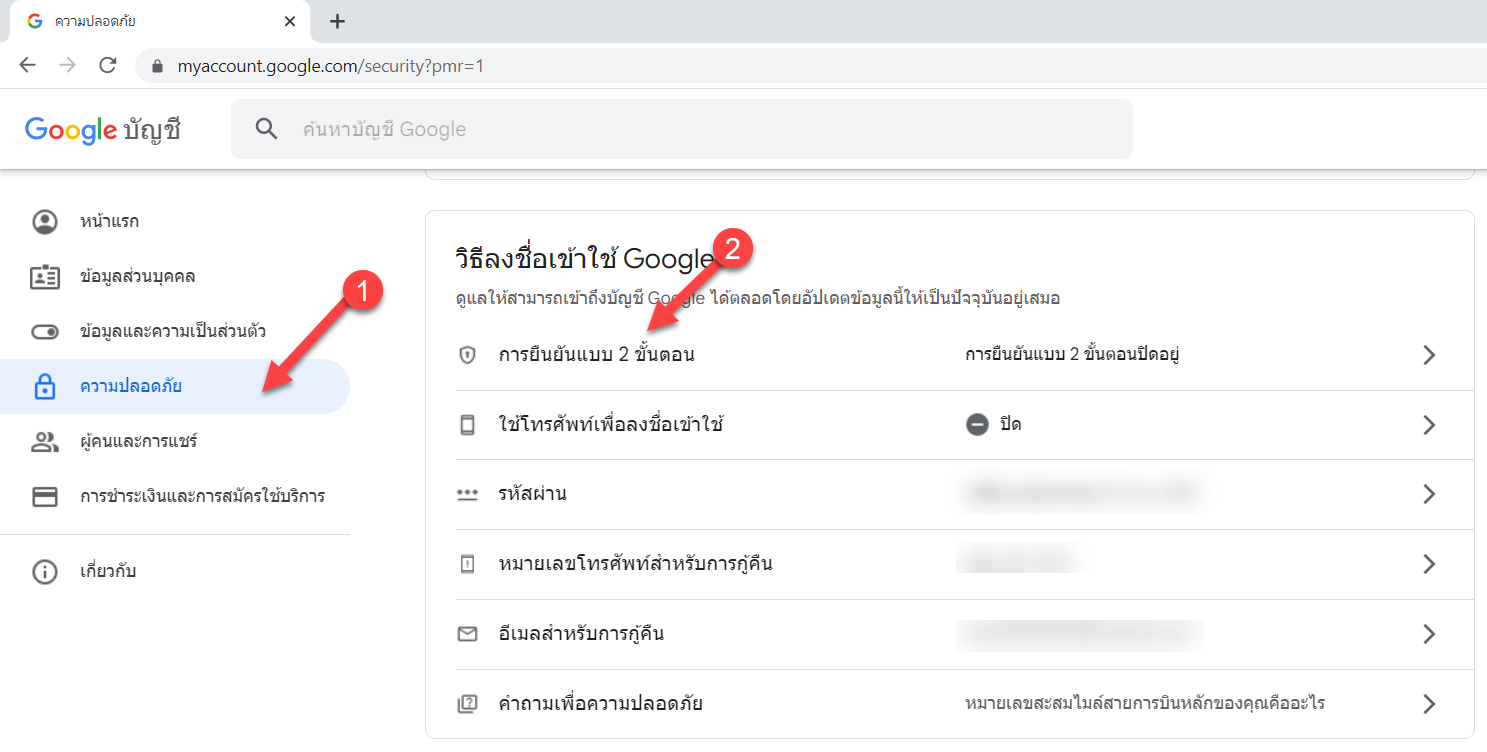Click the lock icon in the address bar
The width and height of the screenshot is (1487, 752).
pos(156,67)
